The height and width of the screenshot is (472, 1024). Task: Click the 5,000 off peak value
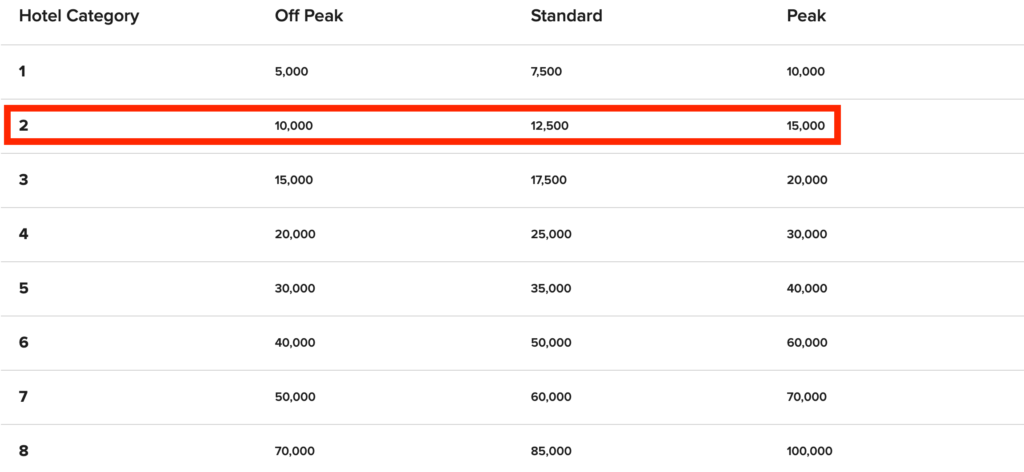pos(291,72)
